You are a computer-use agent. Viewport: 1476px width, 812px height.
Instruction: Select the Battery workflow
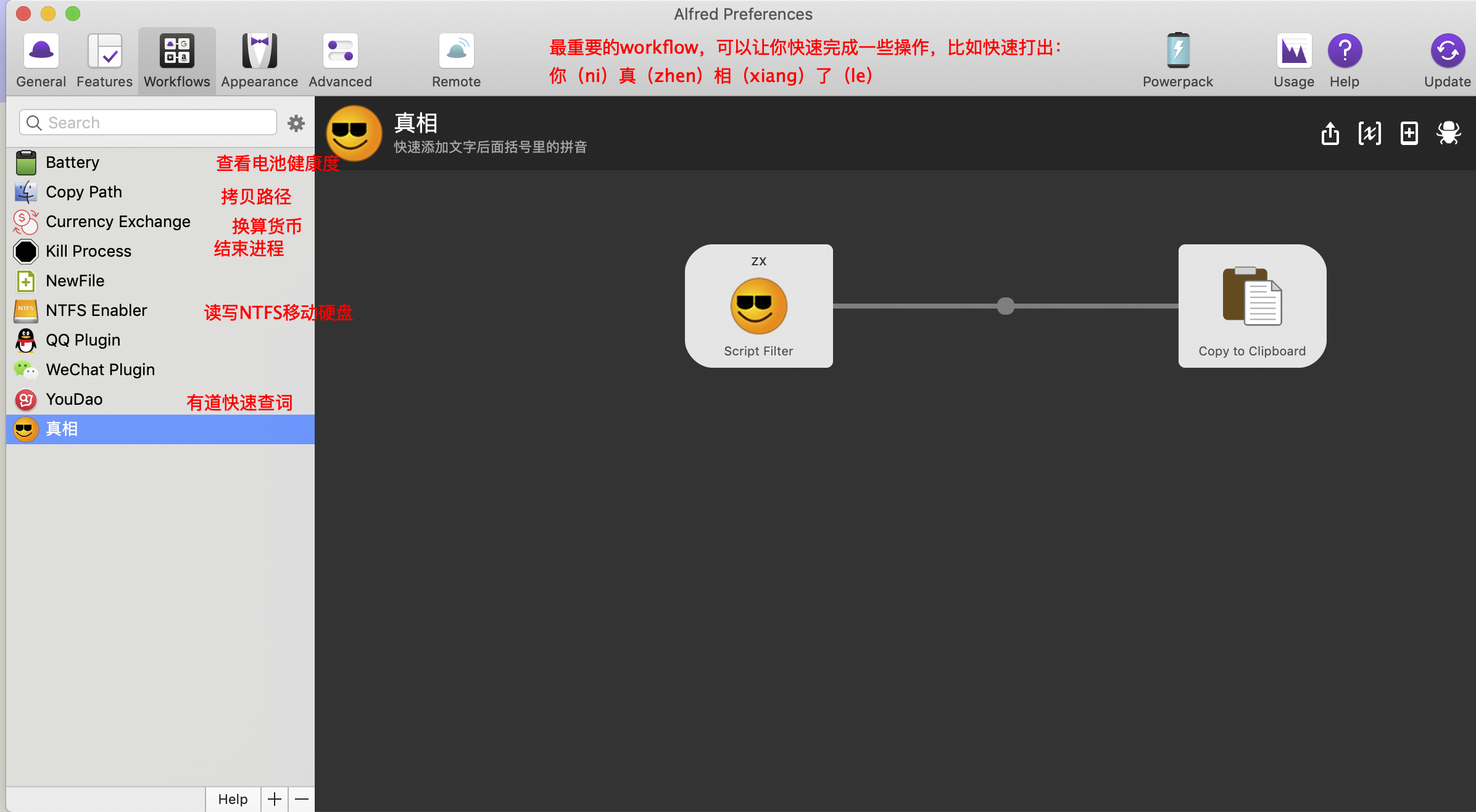click(73, 162)
